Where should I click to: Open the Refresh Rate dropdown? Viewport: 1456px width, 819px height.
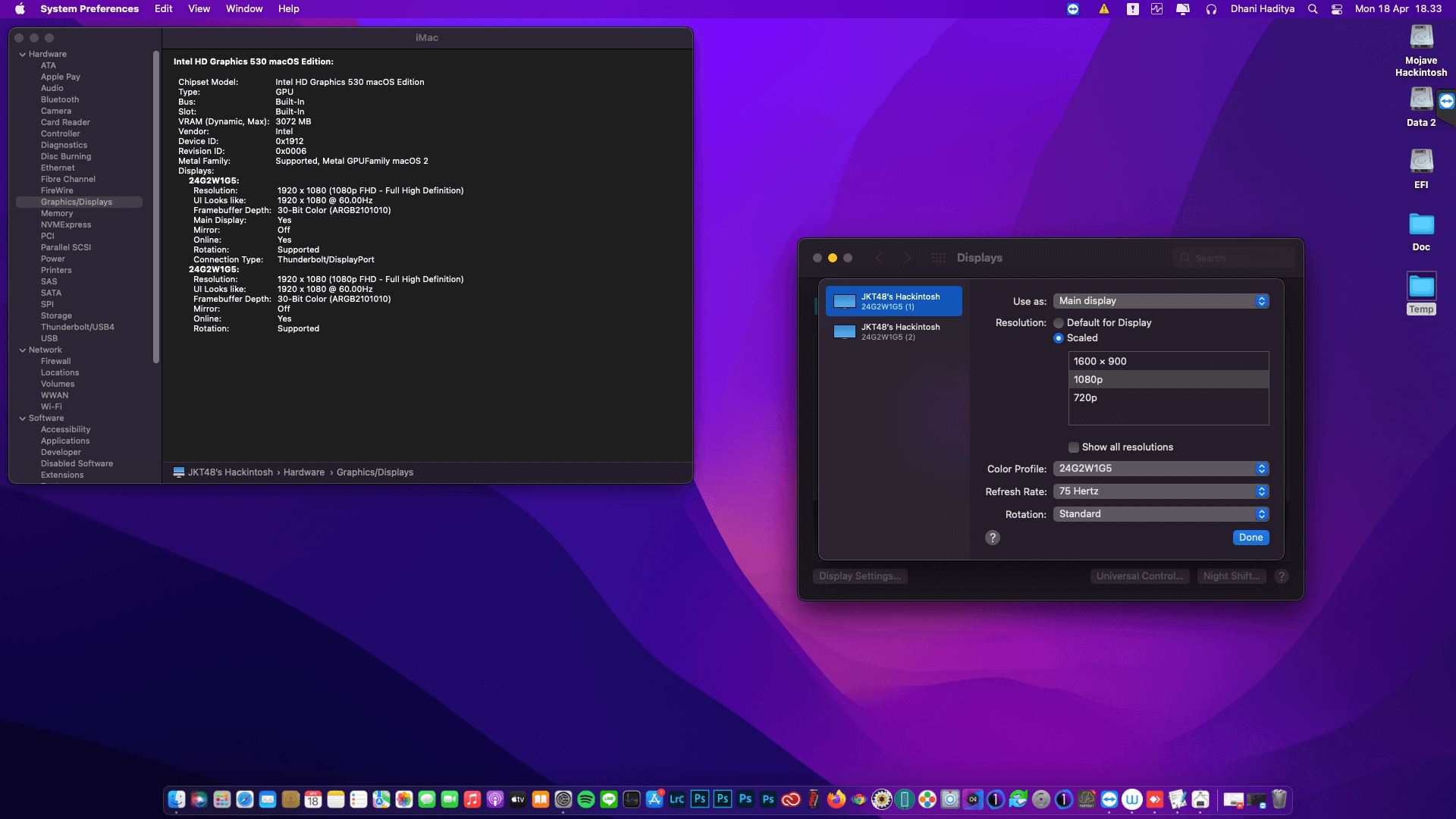pyautogui.click(x=1160, y=491)
